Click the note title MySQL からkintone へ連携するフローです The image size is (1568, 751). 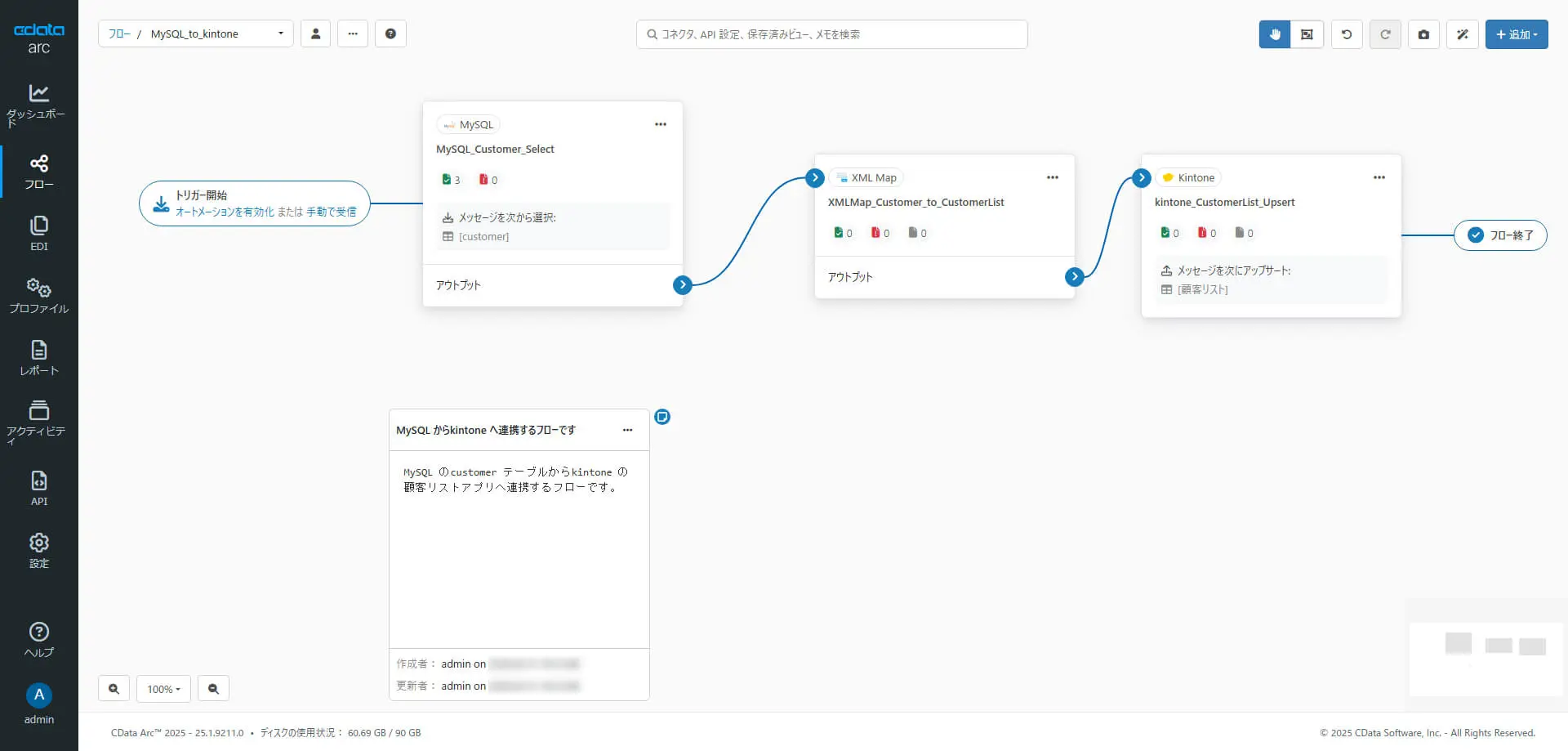click(x=486, y=430)
